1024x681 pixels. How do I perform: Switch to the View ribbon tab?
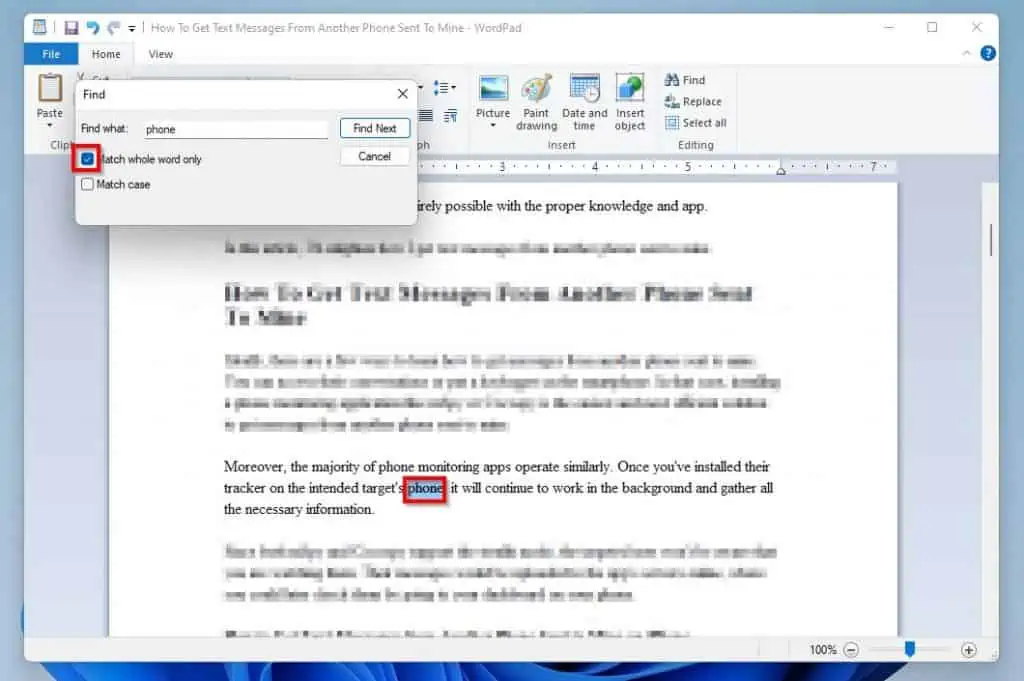click(160, 54)
